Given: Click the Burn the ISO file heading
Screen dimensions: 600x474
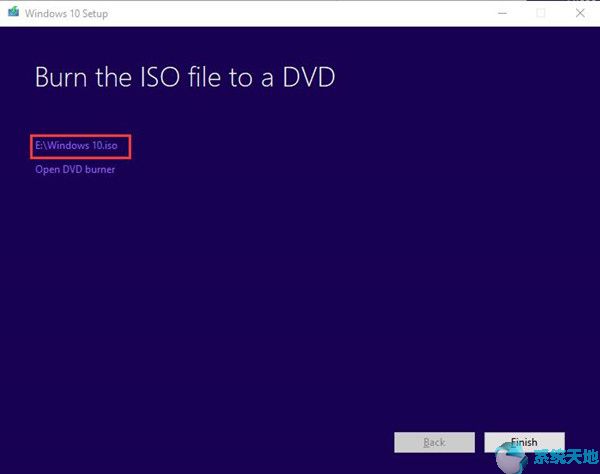Looking at the screenshot, I should pyautogui.click(x=185, y=77).
